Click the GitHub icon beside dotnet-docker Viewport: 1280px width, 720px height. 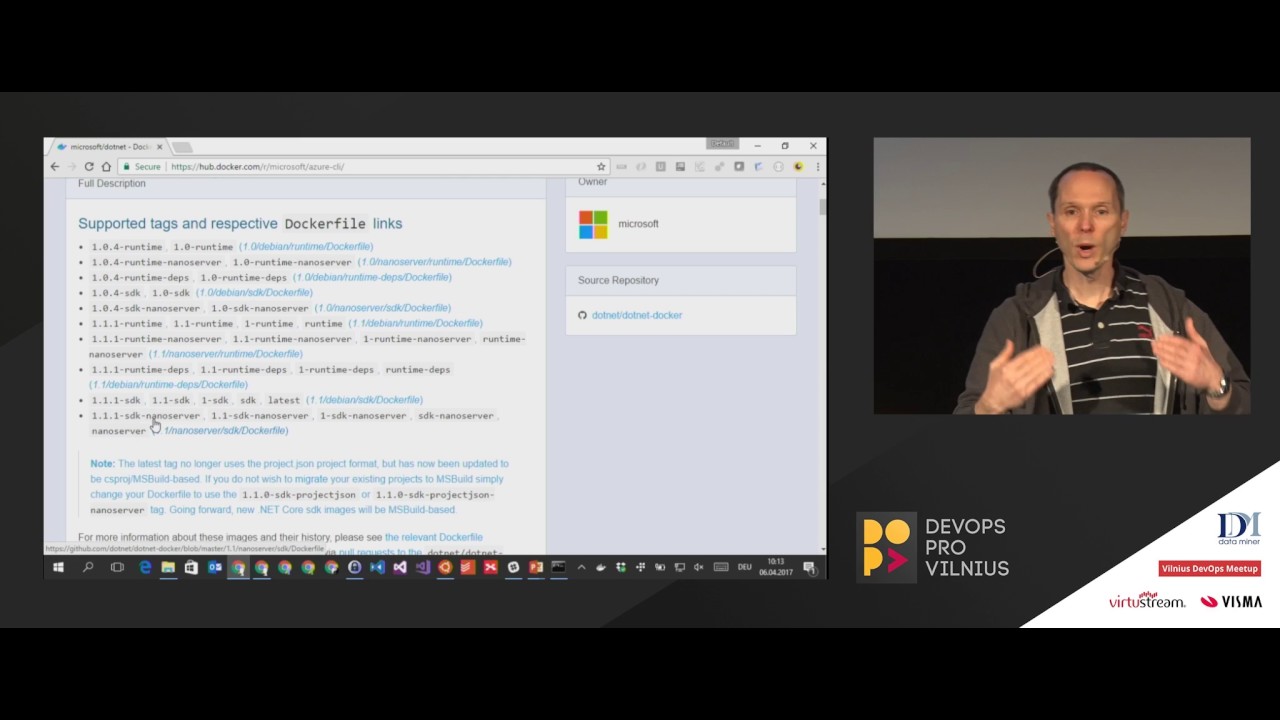point(582,315)
